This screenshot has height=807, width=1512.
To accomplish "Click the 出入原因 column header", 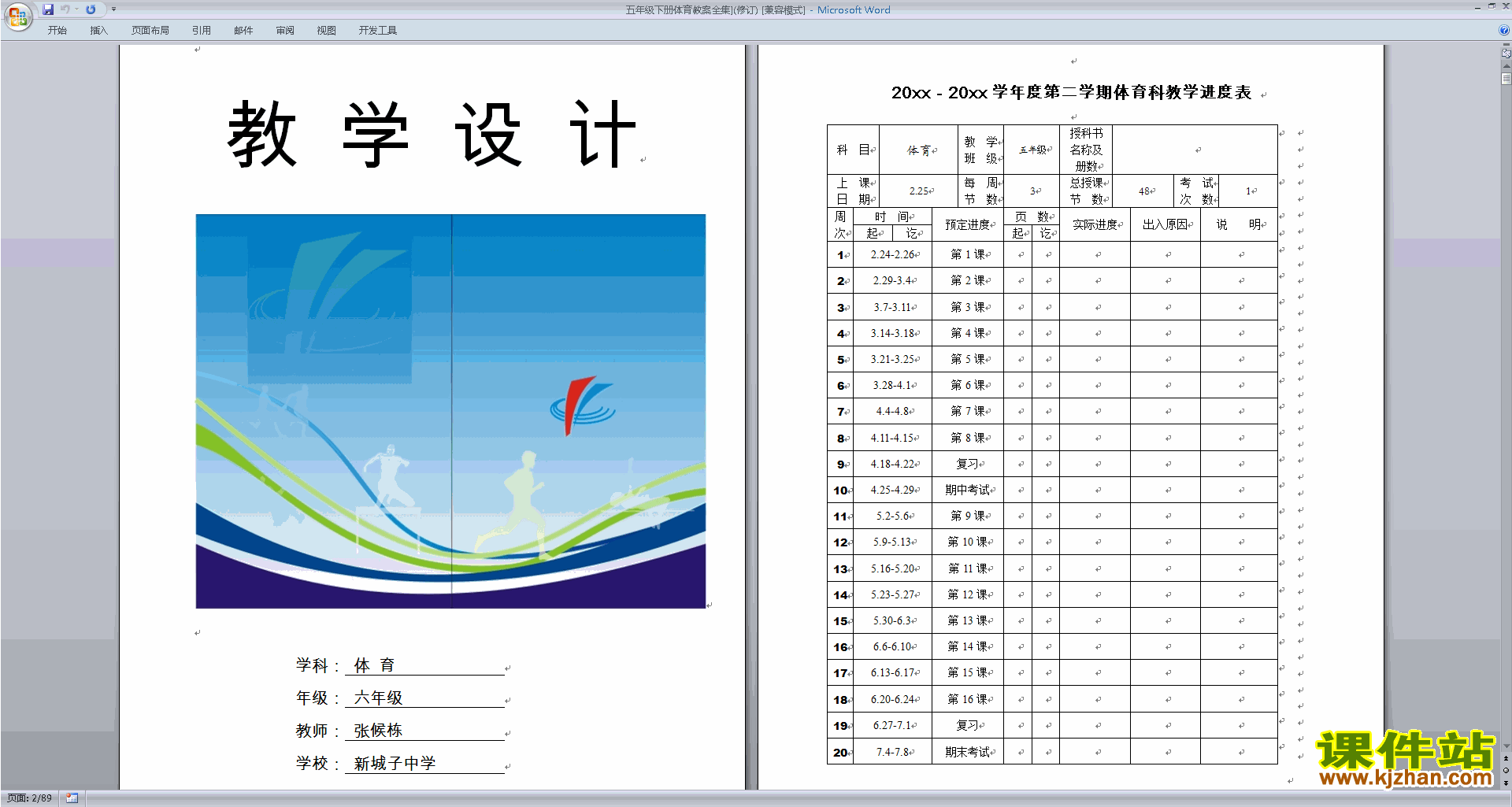I will point(1165,224).
